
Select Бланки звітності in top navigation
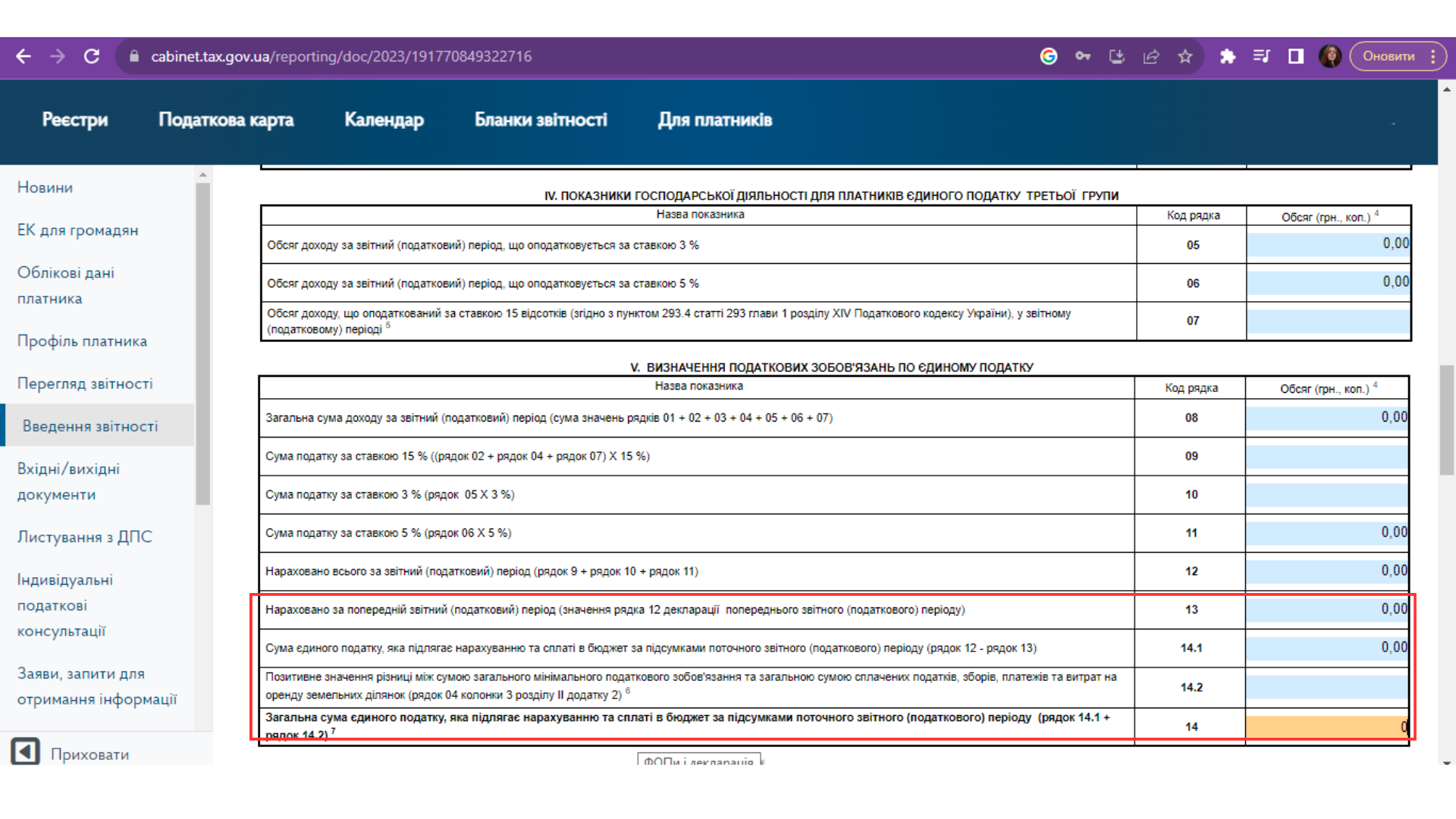(541, 120)
